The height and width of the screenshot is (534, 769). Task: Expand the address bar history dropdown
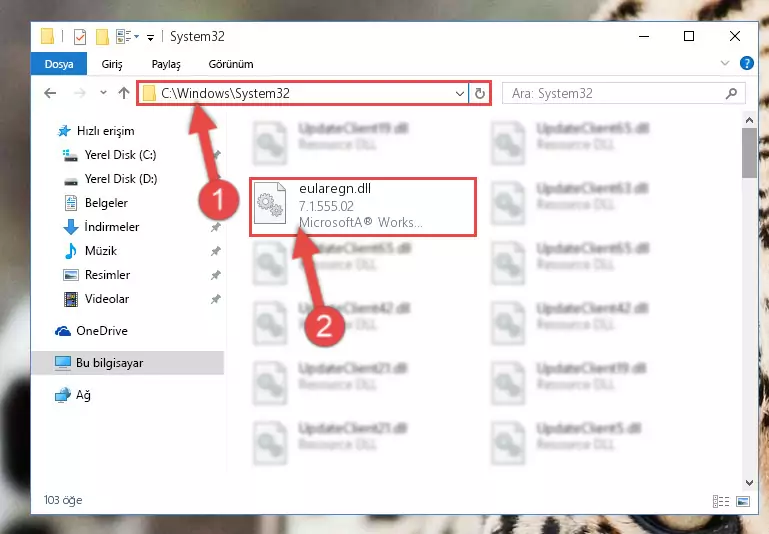tap(460, 93)
